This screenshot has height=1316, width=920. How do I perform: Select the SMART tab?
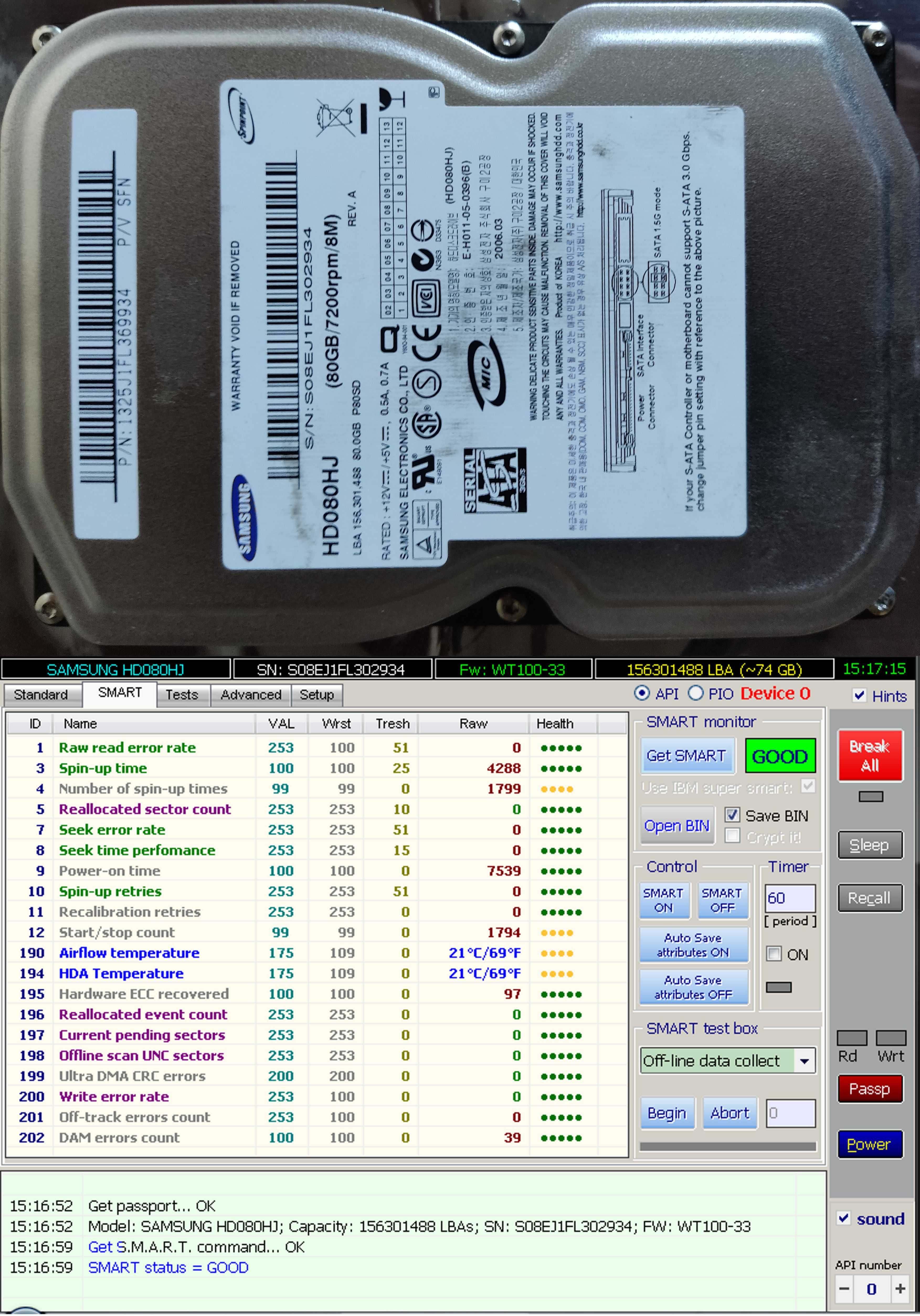(x=120, y=693)
